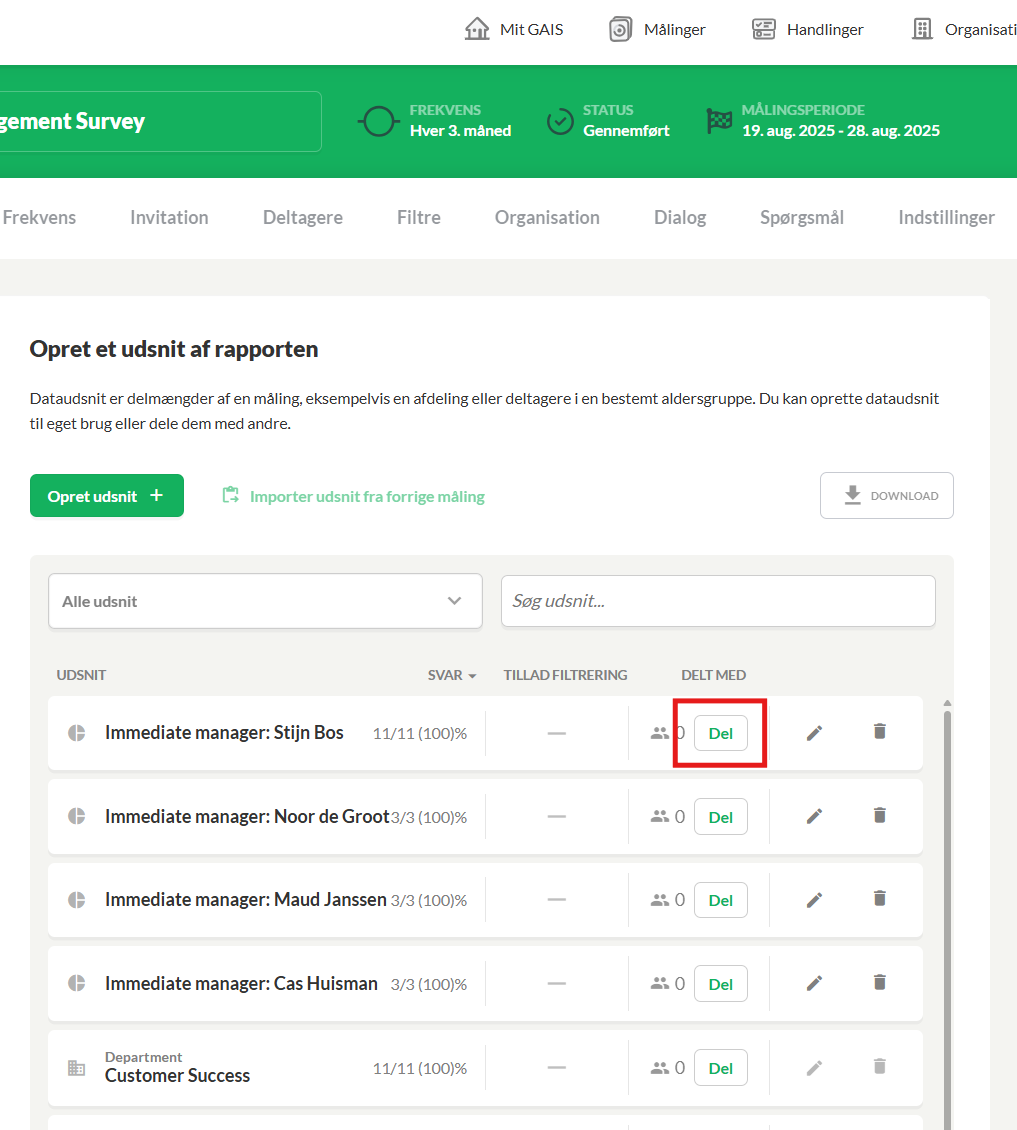This screenshot has width=1017, height=1130.
Task: Click pie chart icon for Cas Huisman
Action: pyautogui.click(x=76, y=984)
